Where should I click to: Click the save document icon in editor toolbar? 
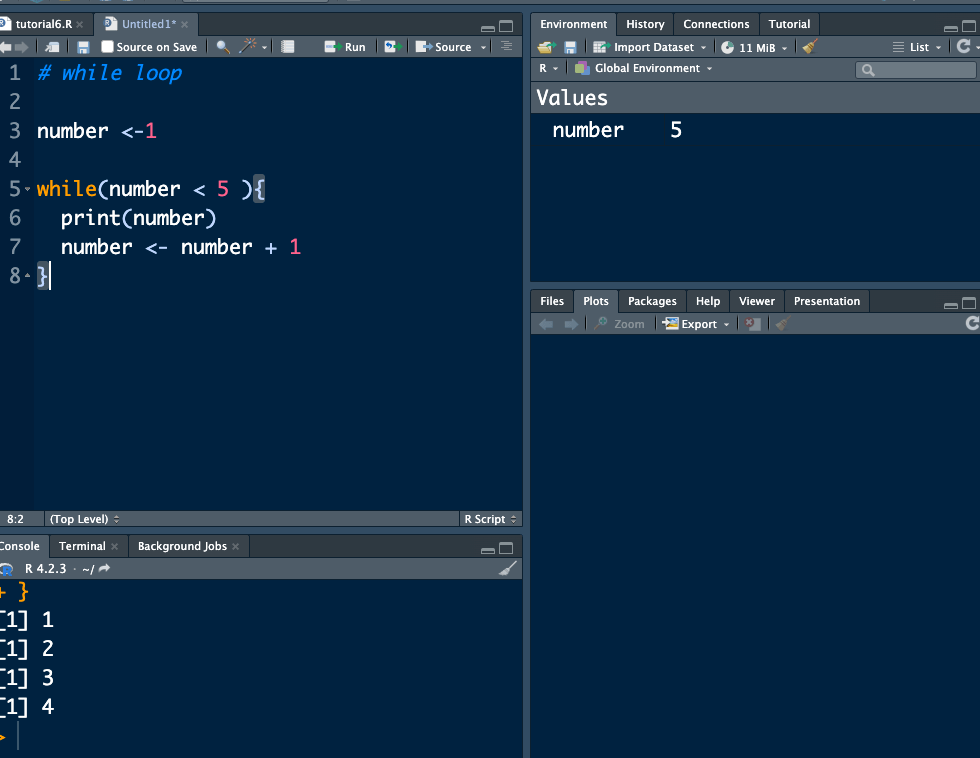pyautogui.click(x=83, y=47)
